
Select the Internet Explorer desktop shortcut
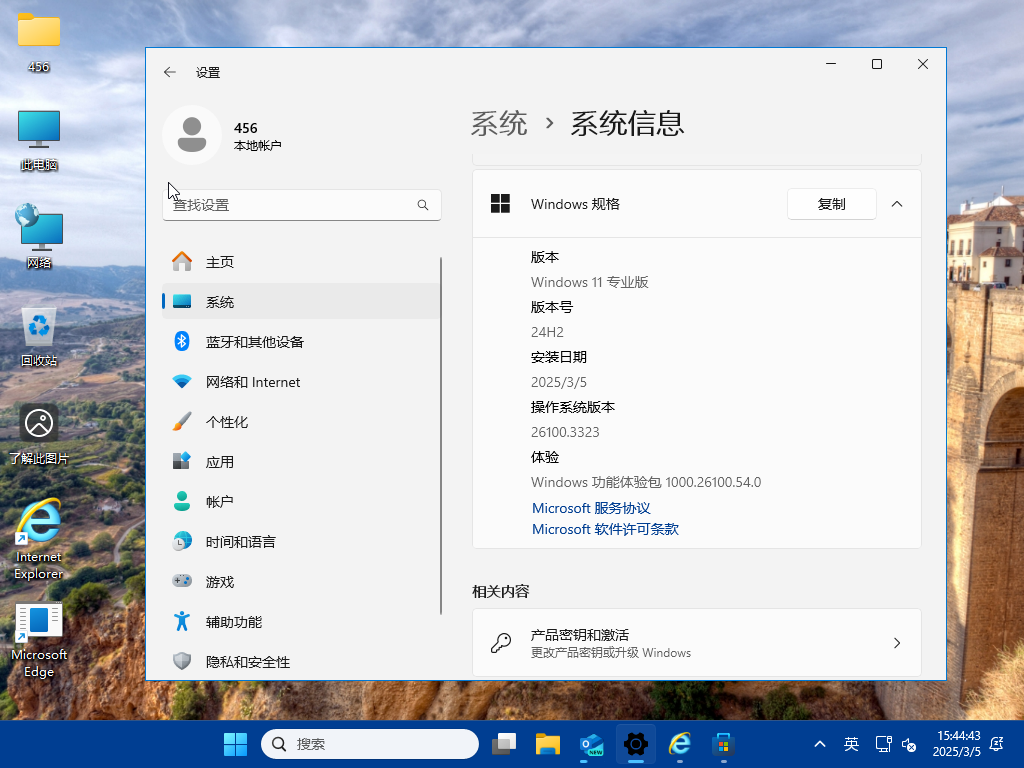point(39,539)
